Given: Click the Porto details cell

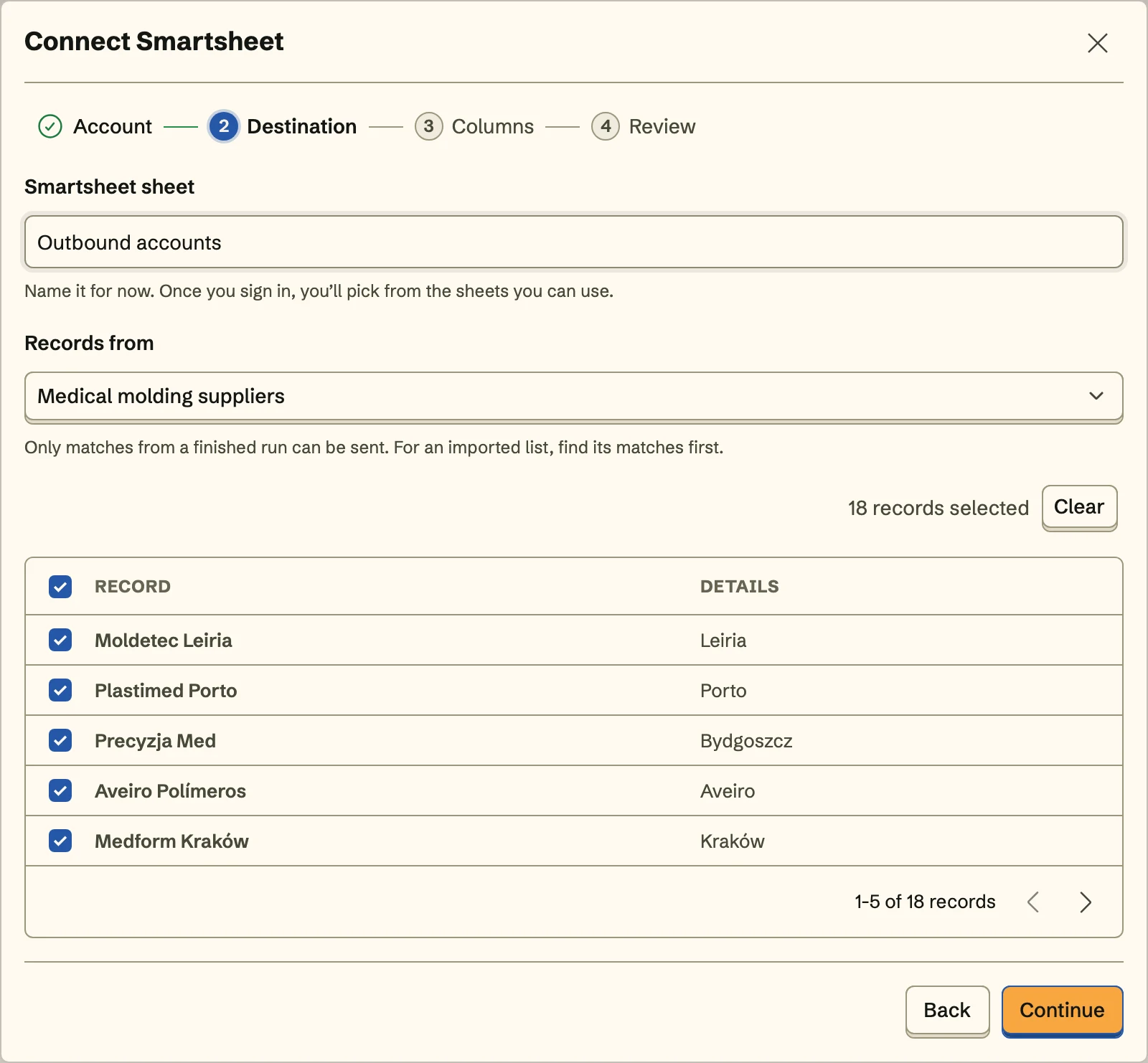Looking at the screenshot, I should point(723,691).
